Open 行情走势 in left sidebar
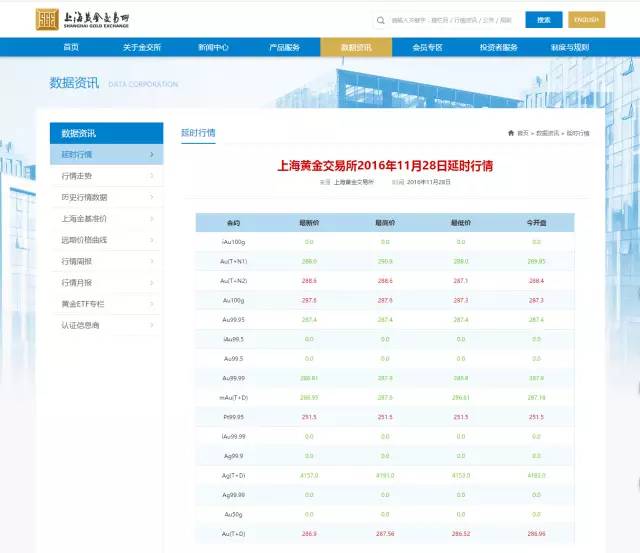This screenshot has height=553, width=640. [x=107, y=176]
